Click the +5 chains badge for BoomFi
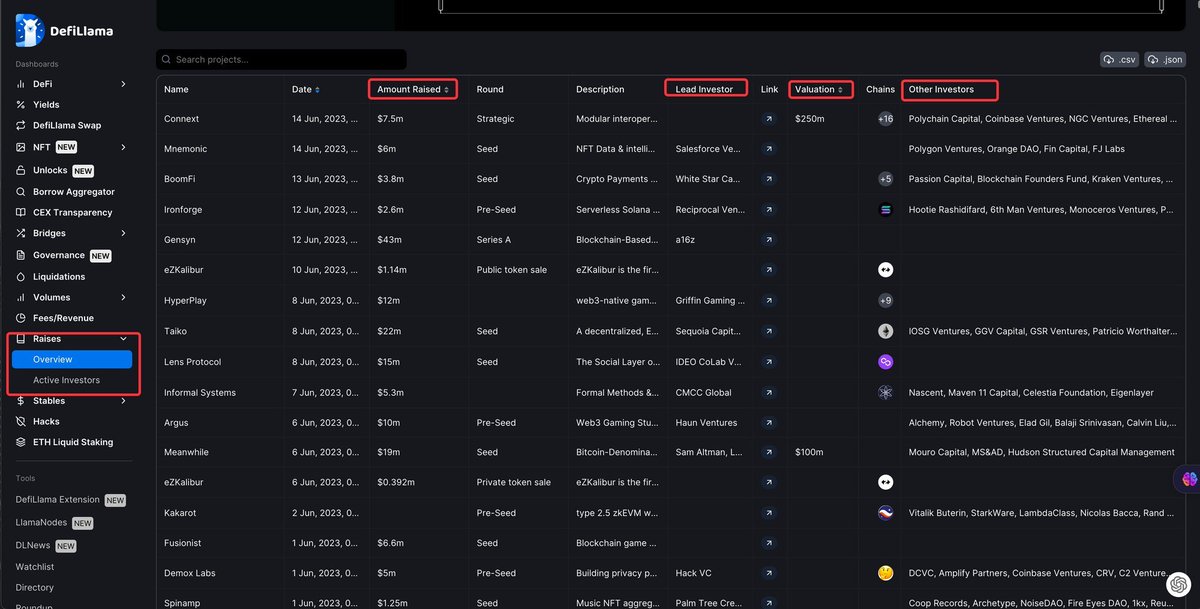 coord(885,179)
